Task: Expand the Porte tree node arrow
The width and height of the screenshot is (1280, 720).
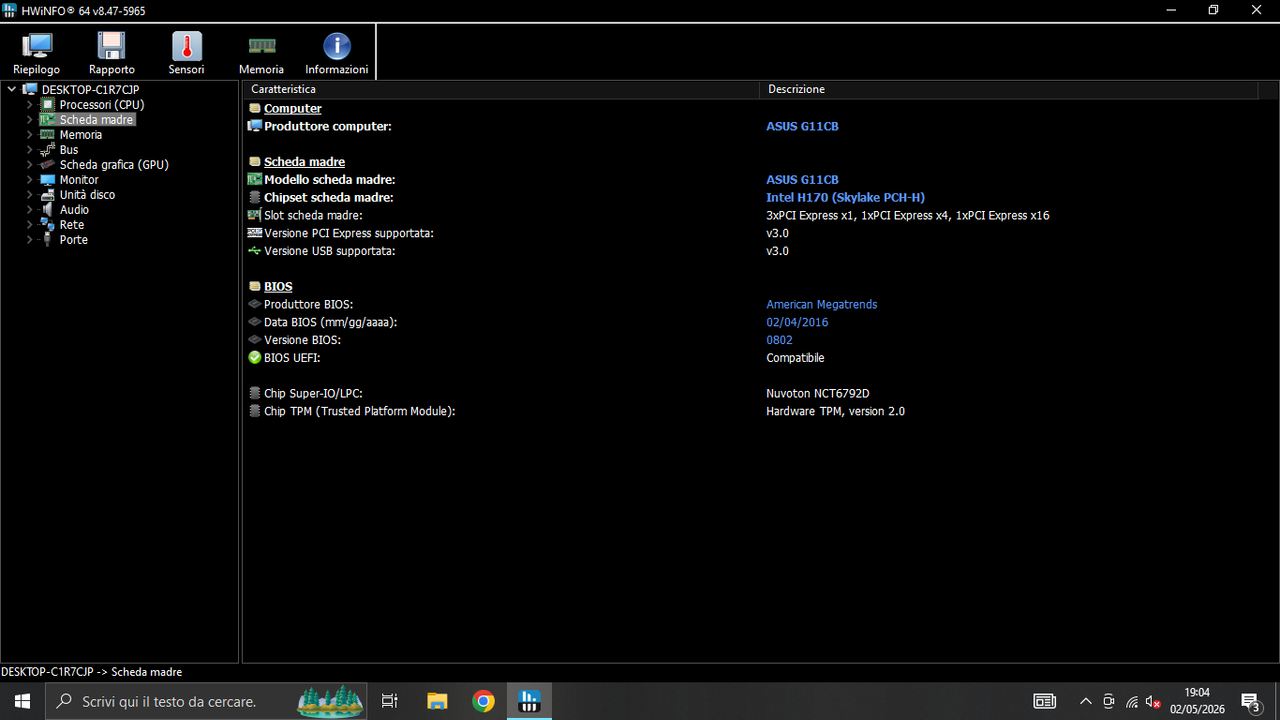Action: pyautogui.click(x=30, y=240)
